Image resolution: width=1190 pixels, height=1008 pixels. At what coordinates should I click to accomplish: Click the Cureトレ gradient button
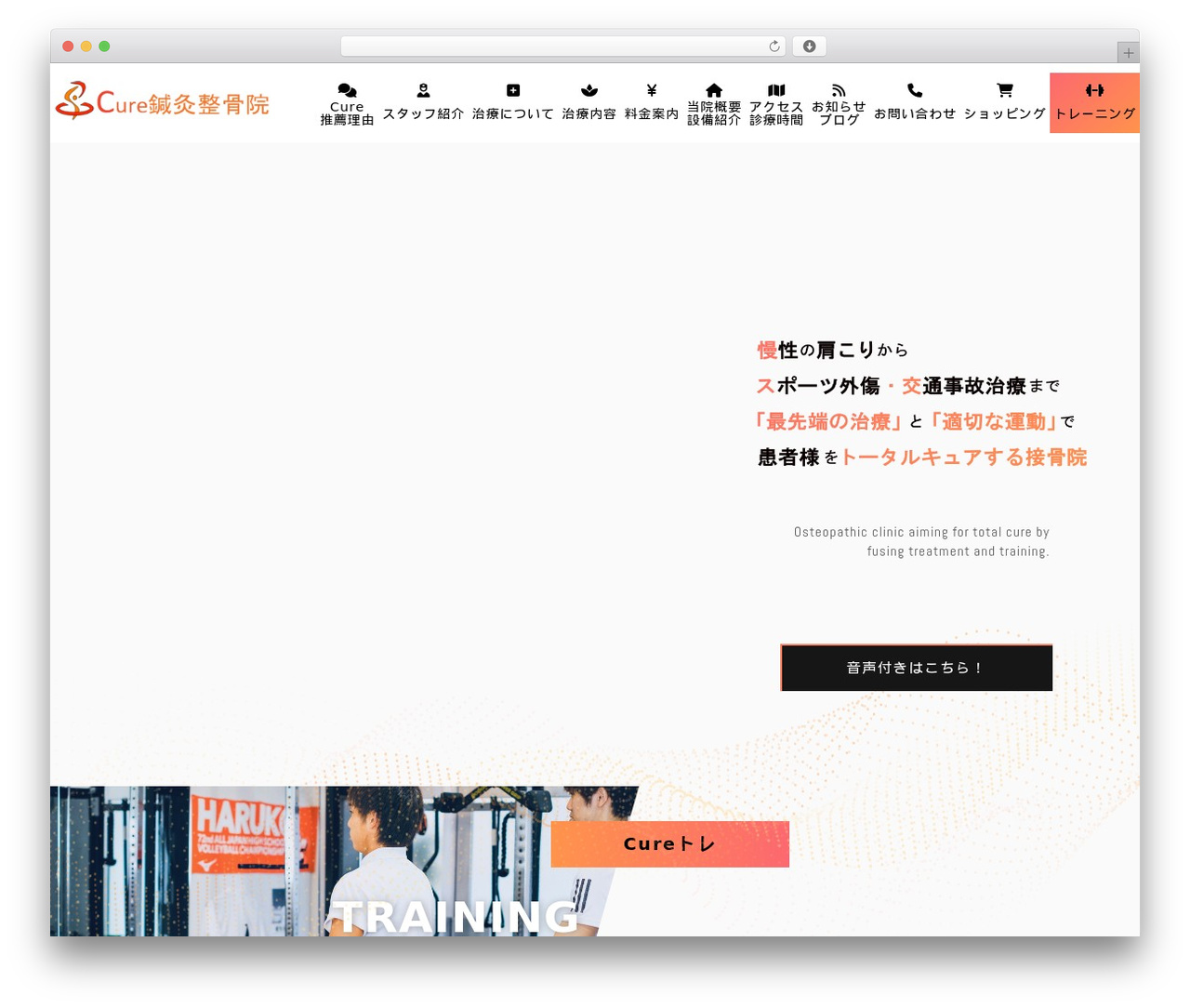click(669, 844)
